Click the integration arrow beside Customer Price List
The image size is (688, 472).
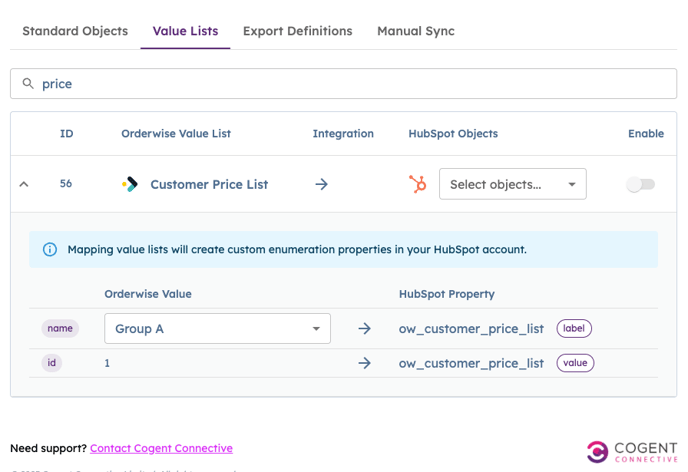pyautogui.click(x=321, y=184)
